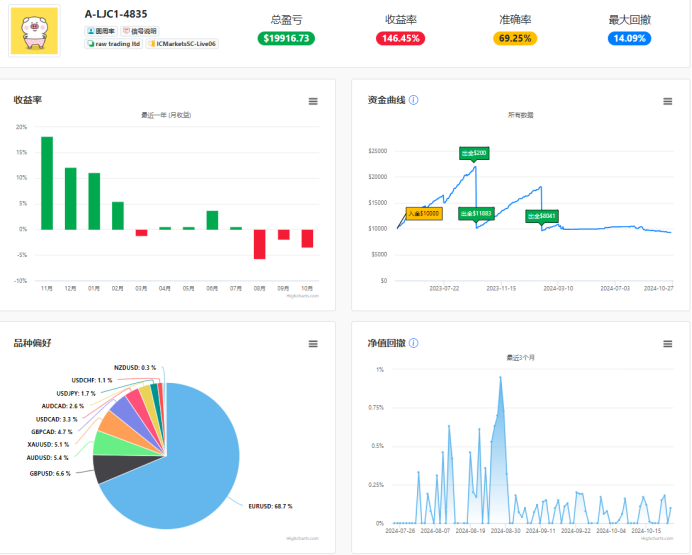
Task: Click the AUDUSD: 5.4 % label
Action: [x=47, y=458]
